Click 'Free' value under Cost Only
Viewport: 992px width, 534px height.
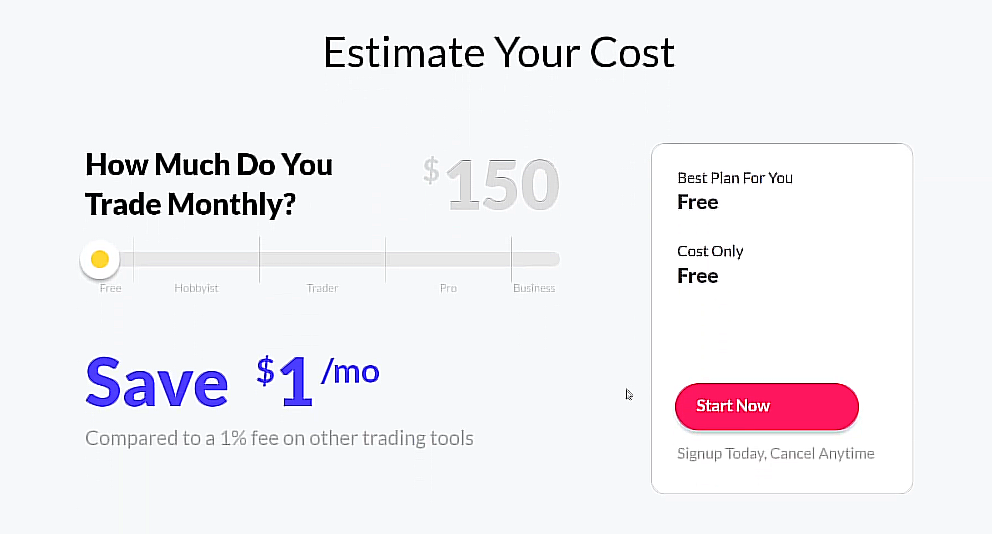coord(698,276)
